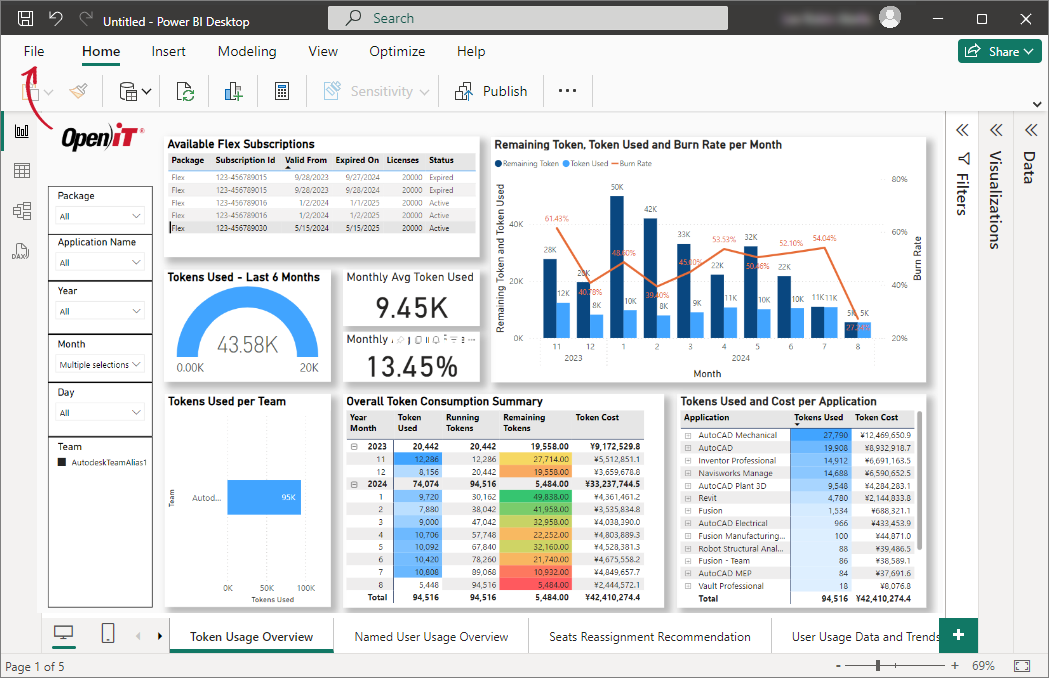Open Table view from left sidebar
The height and width of the screenshot is (678, 1049).
[21, 171]
